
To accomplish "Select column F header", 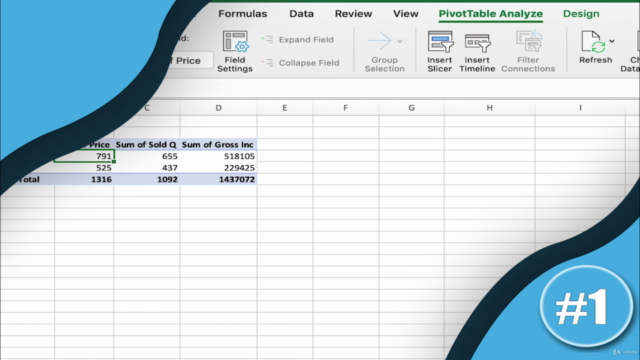I will click(x=346, y=108).
